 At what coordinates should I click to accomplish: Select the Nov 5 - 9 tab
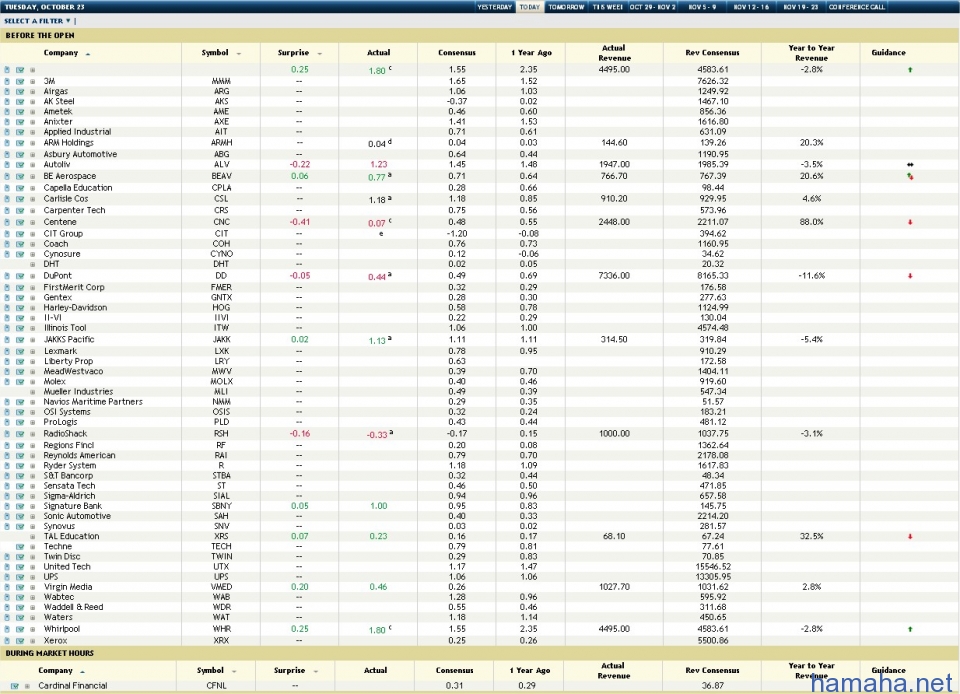[702, 7]
